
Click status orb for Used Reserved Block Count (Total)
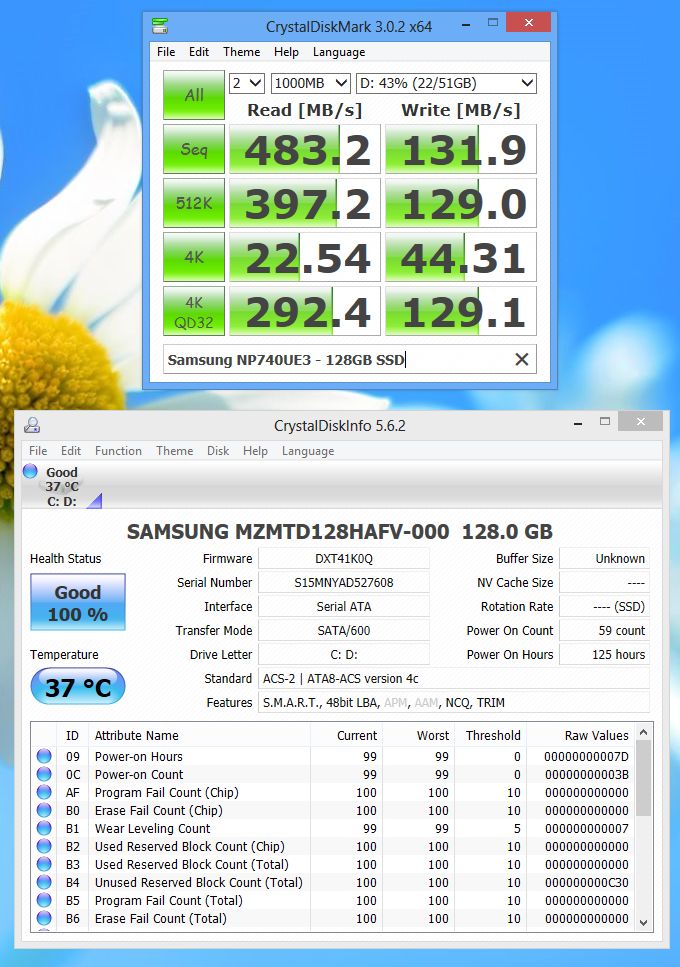44,864
